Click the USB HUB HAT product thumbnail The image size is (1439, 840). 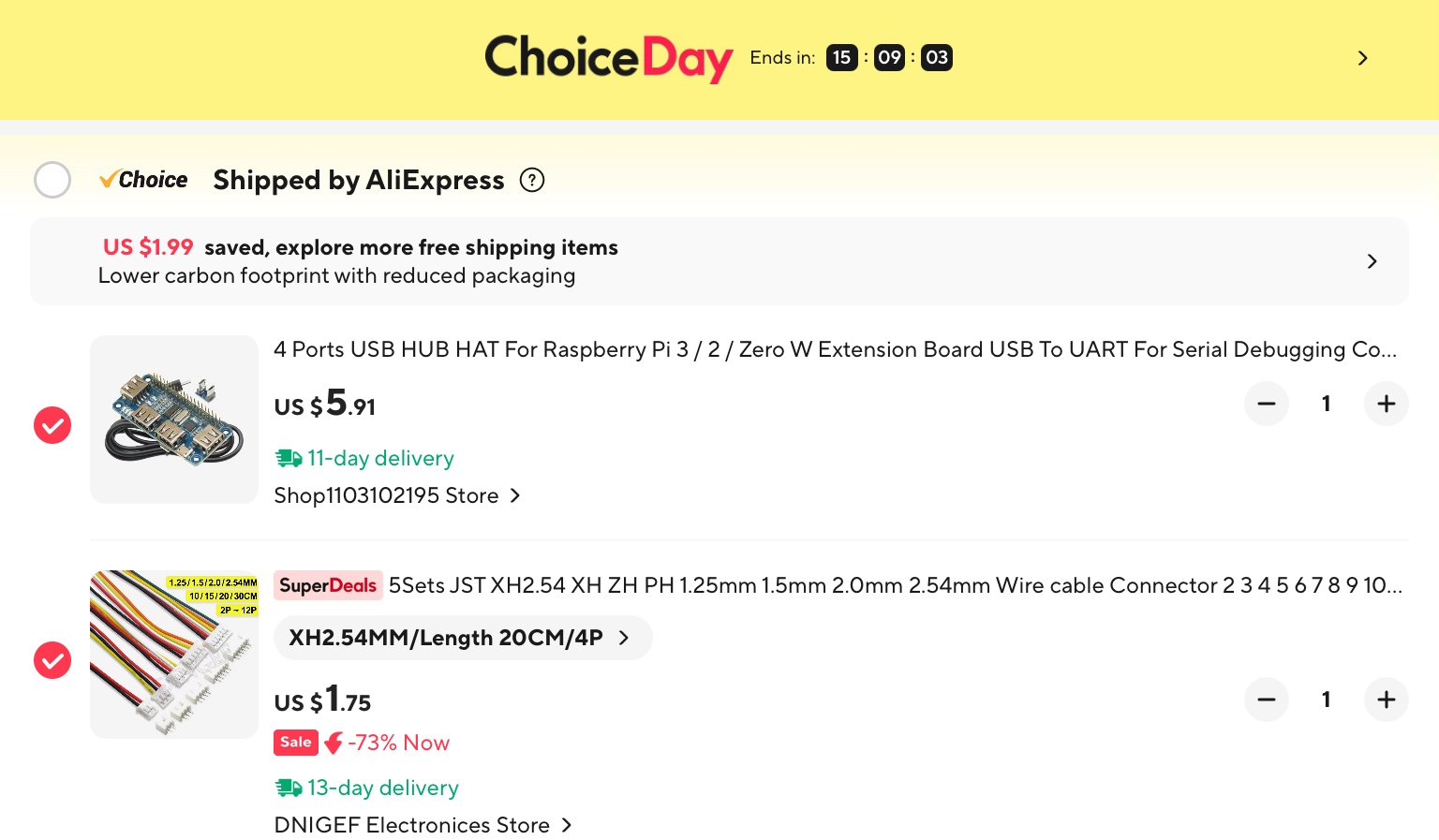coord(174,420)
